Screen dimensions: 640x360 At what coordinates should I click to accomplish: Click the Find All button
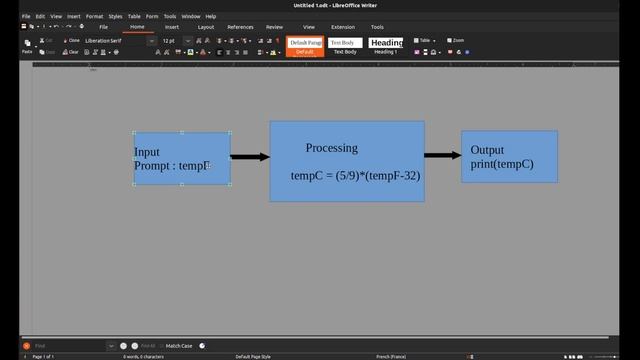(x=148, y=346)
